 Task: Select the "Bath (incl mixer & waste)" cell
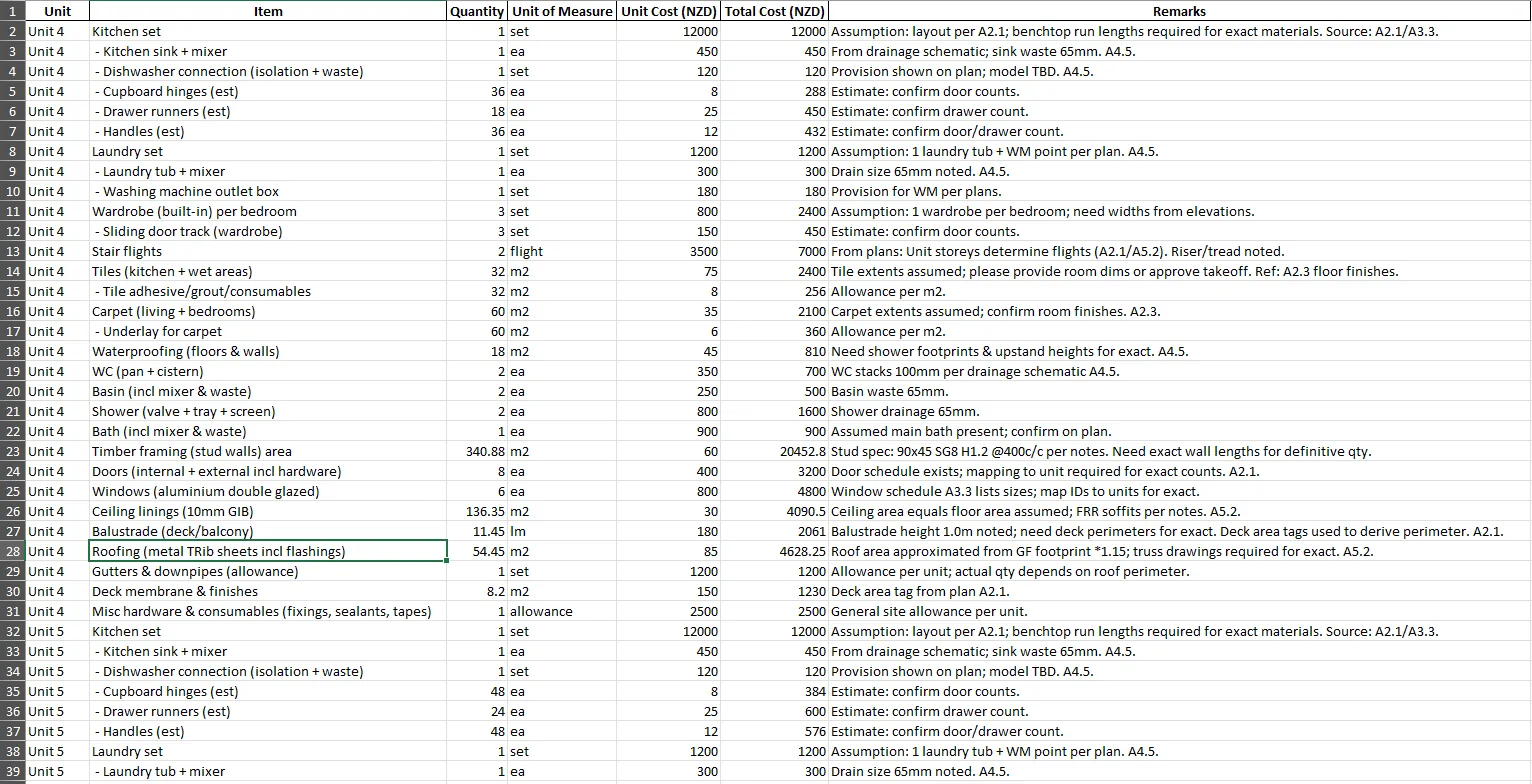(x=268, y=431)
